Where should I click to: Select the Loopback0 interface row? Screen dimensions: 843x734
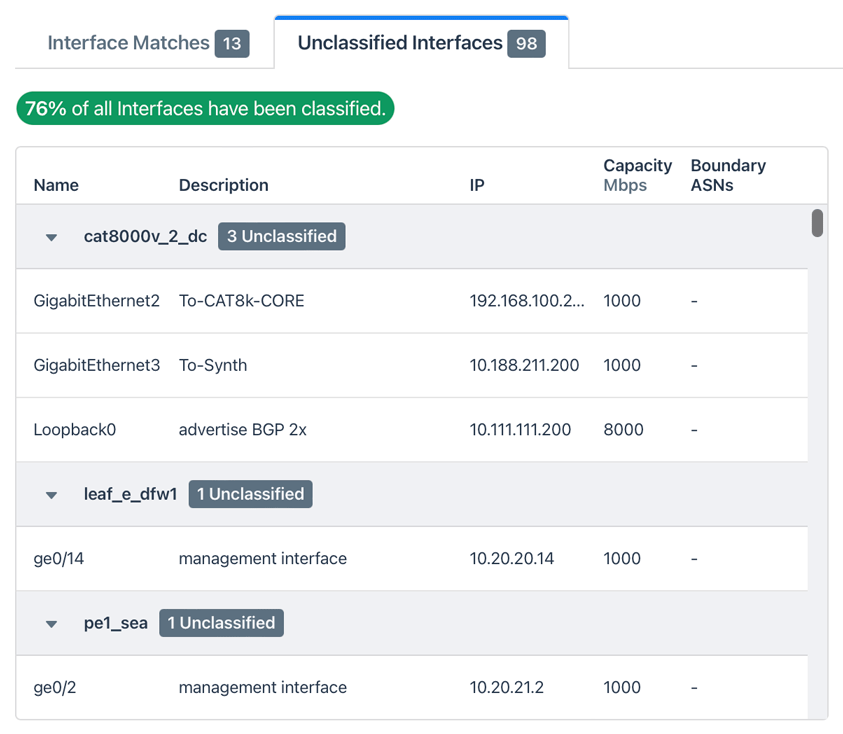pyautogui.click(x=75, y=429)
